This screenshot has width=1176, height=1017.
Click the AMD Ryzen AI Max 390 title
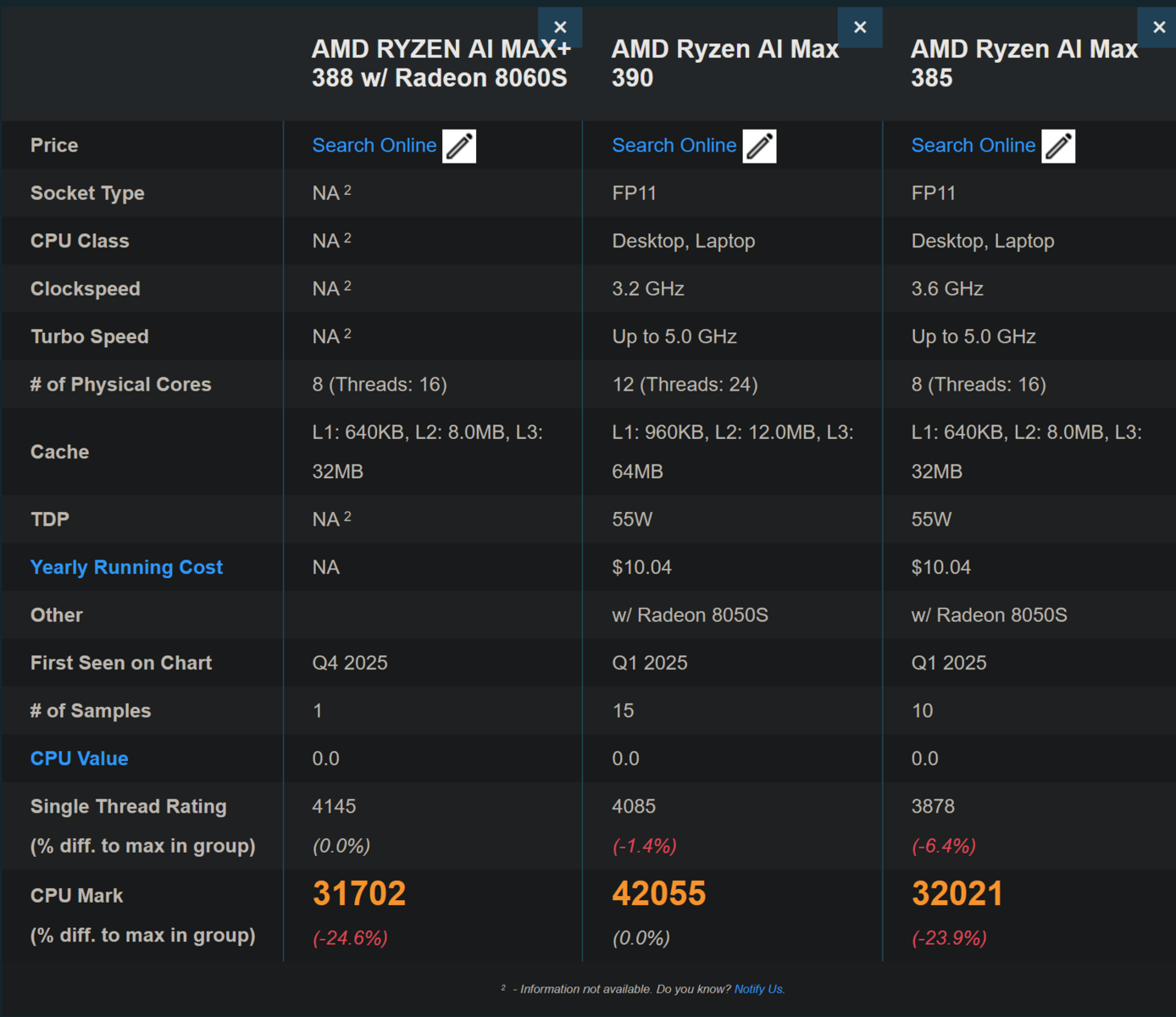click(x=724, y=64)
